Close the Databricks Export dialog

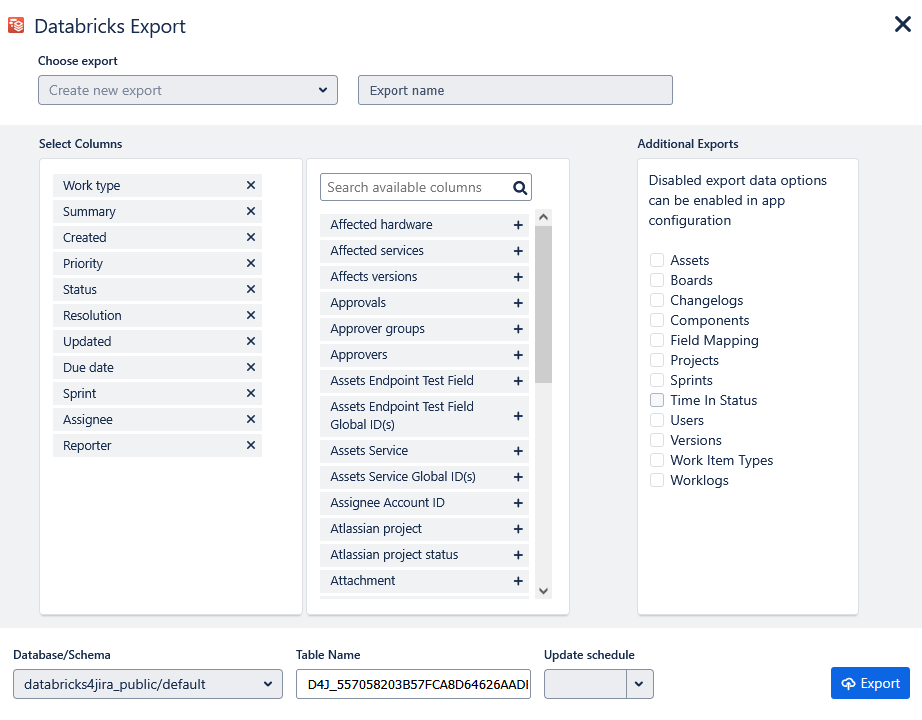pos(902,24)
